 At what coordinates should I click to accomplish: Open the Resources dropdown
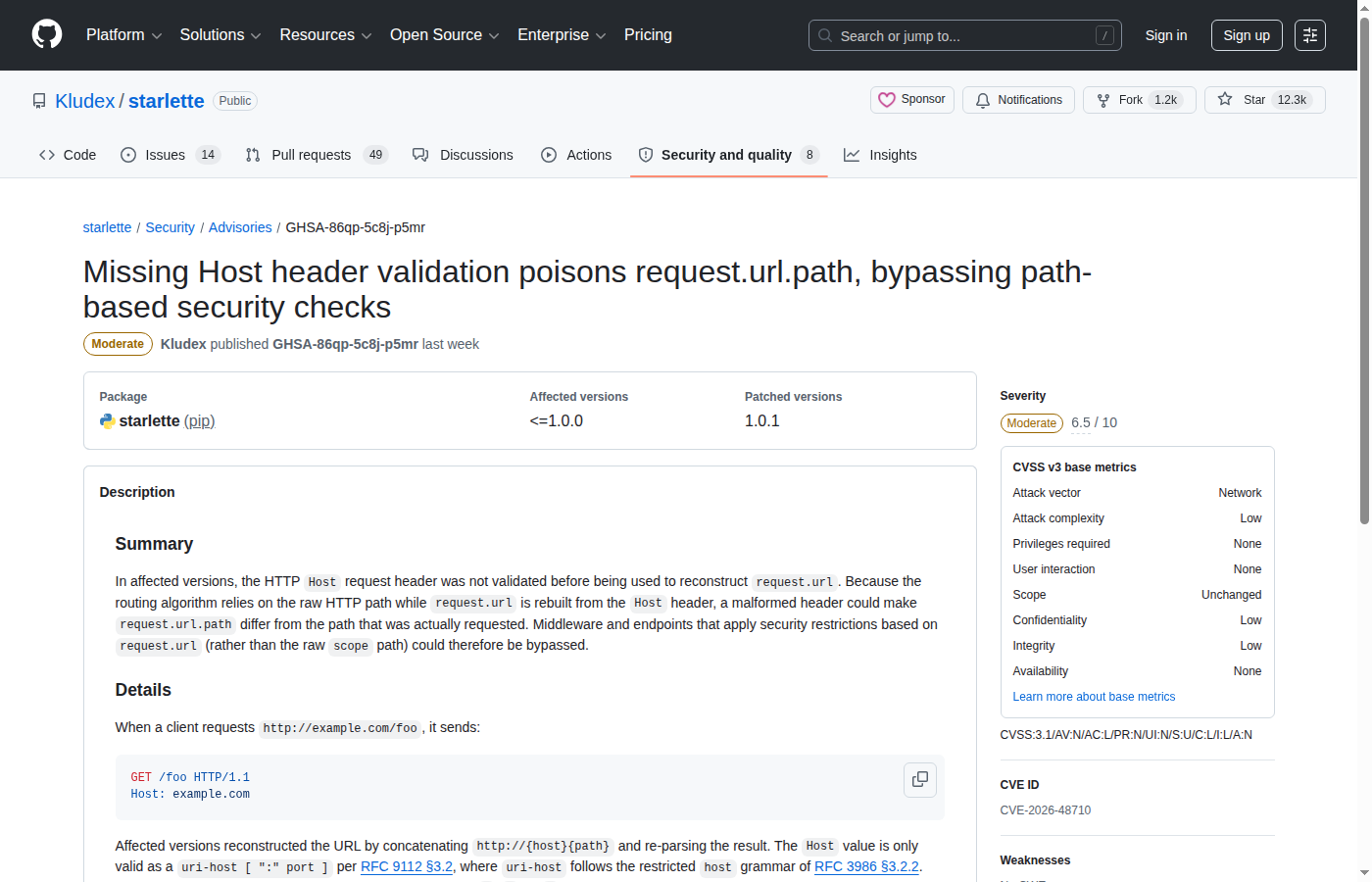(x=325, y=35)
